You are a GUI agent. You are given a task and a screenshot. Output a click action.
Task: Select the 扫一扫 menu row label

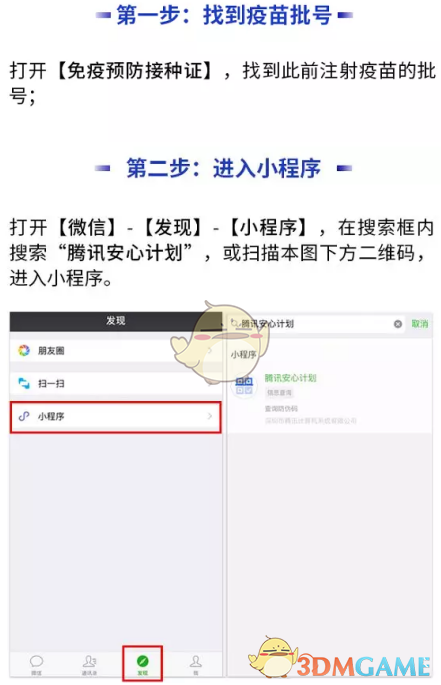[51, 384]
